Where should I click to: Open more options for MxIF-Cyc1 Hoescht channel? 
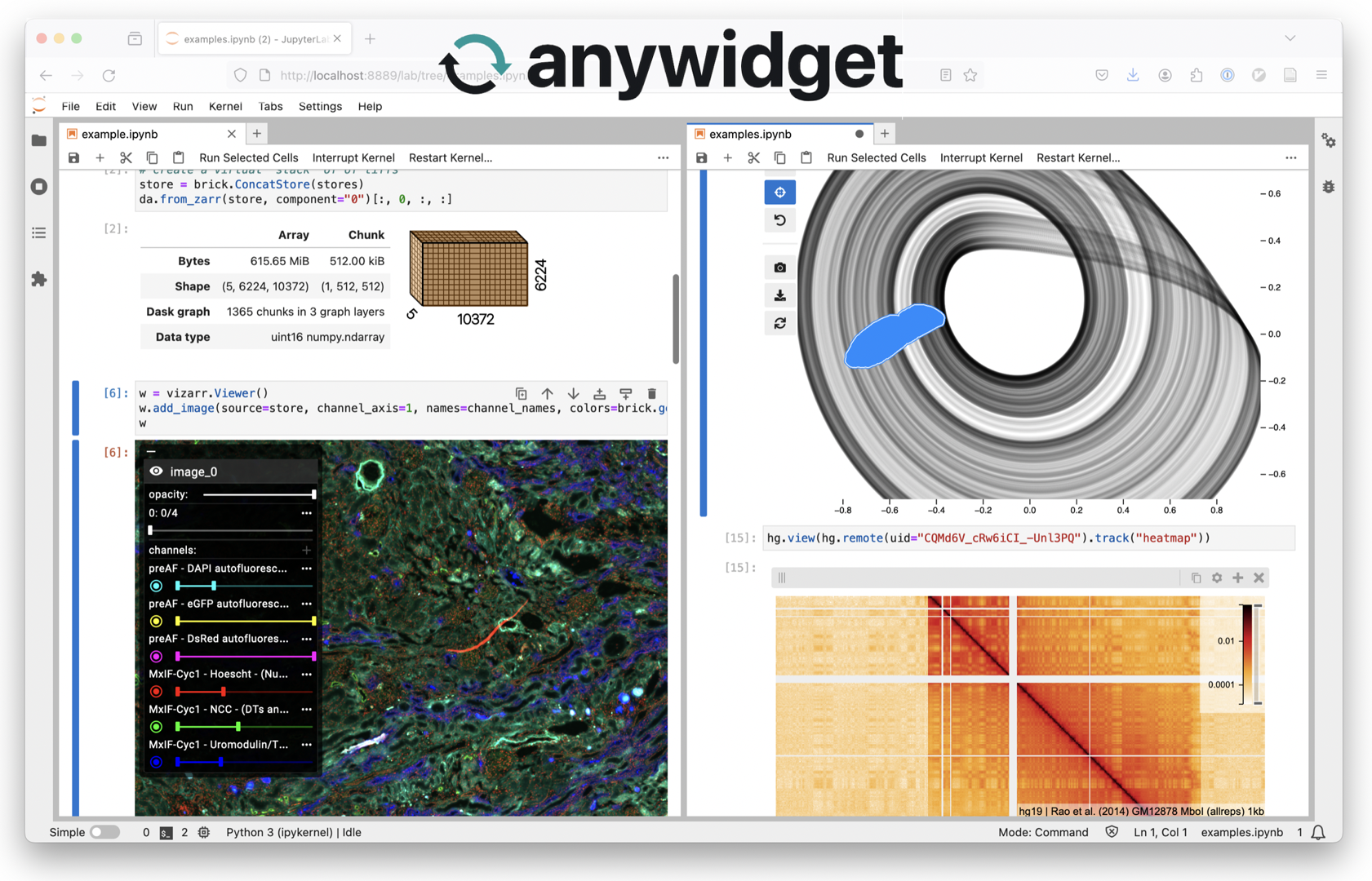[x=306, y=674]
